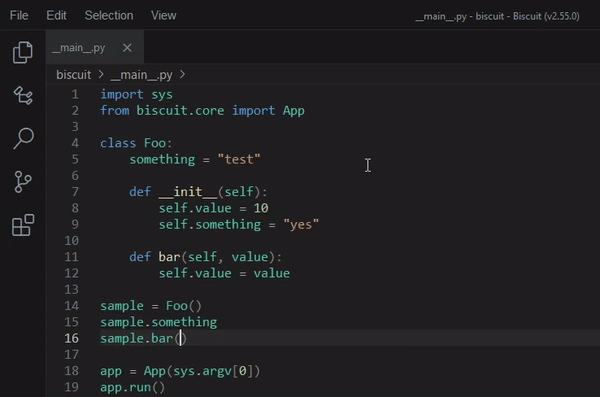The width and height of the screenshot is (600, 397).
Task: Click the biscuit breadcrumb folder
Action: [x=73, y=75]
